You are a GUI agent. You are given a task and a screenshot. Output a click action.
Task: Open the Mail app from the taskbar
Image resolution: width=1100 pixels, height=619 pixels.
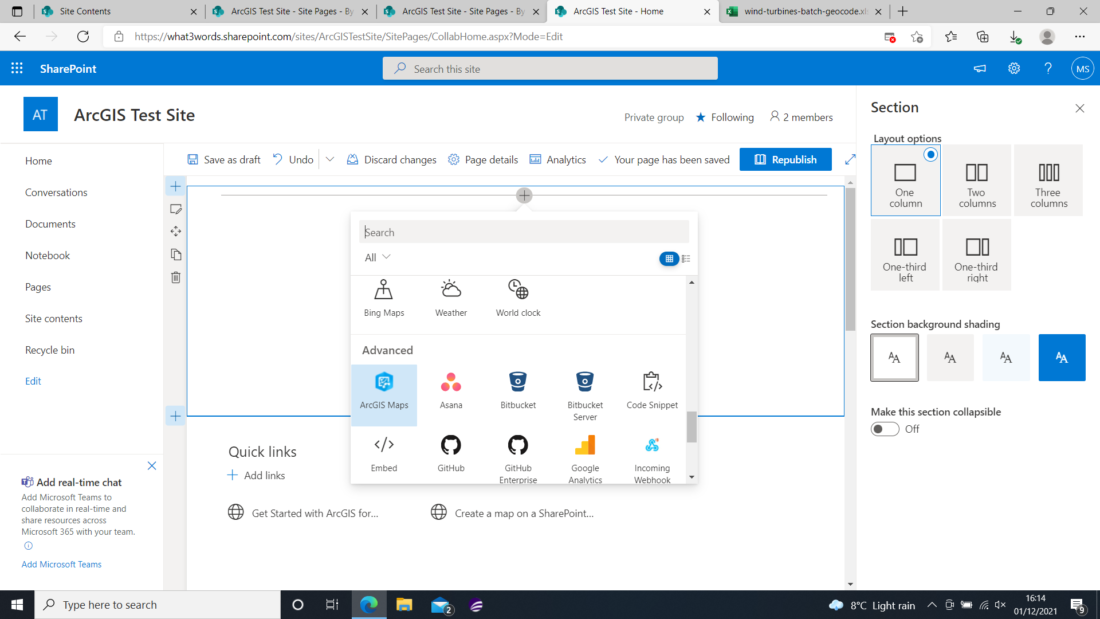pos(441,604)
